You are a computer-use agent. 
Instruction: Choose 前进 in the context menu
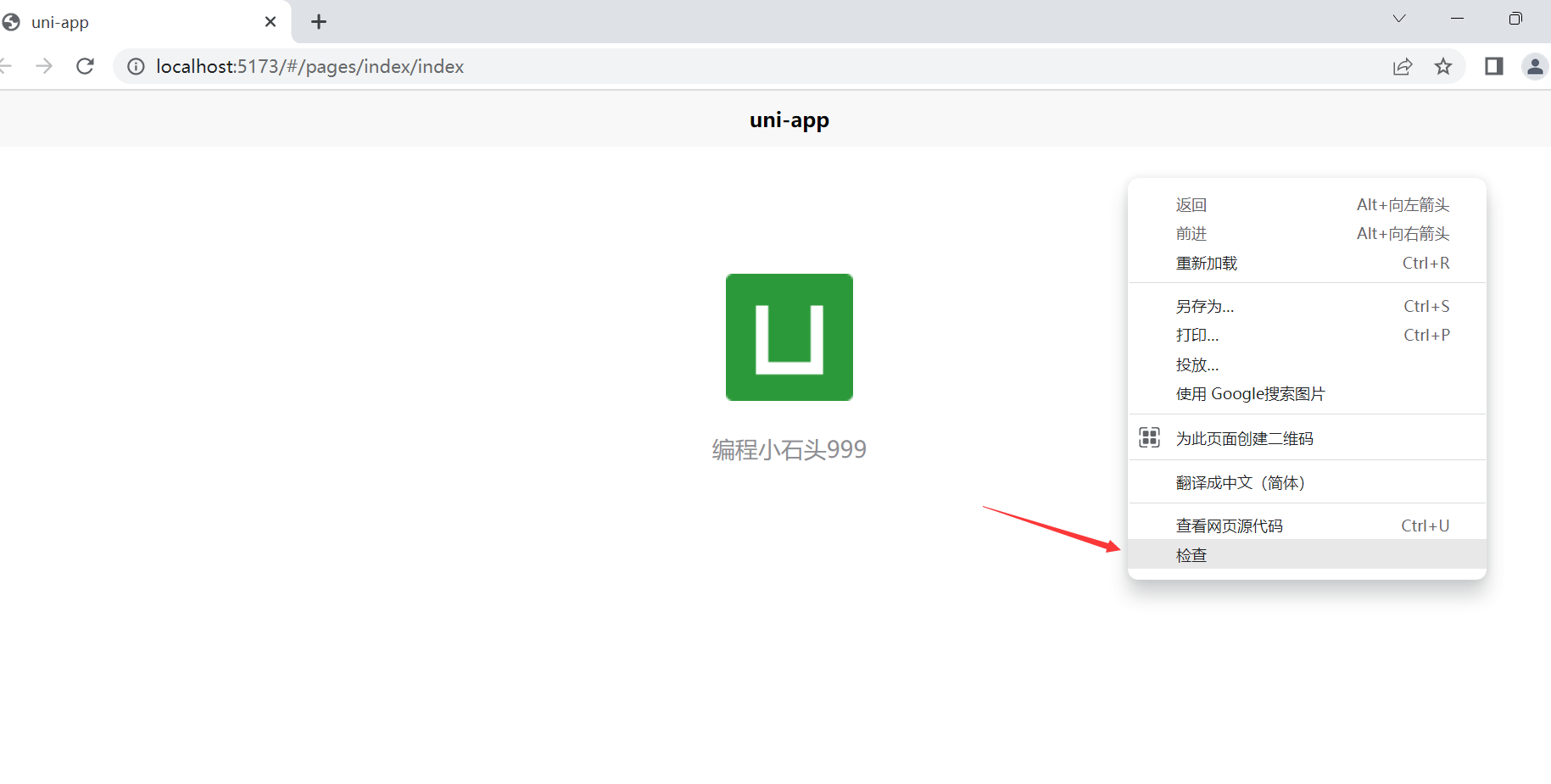[1307, 234]
